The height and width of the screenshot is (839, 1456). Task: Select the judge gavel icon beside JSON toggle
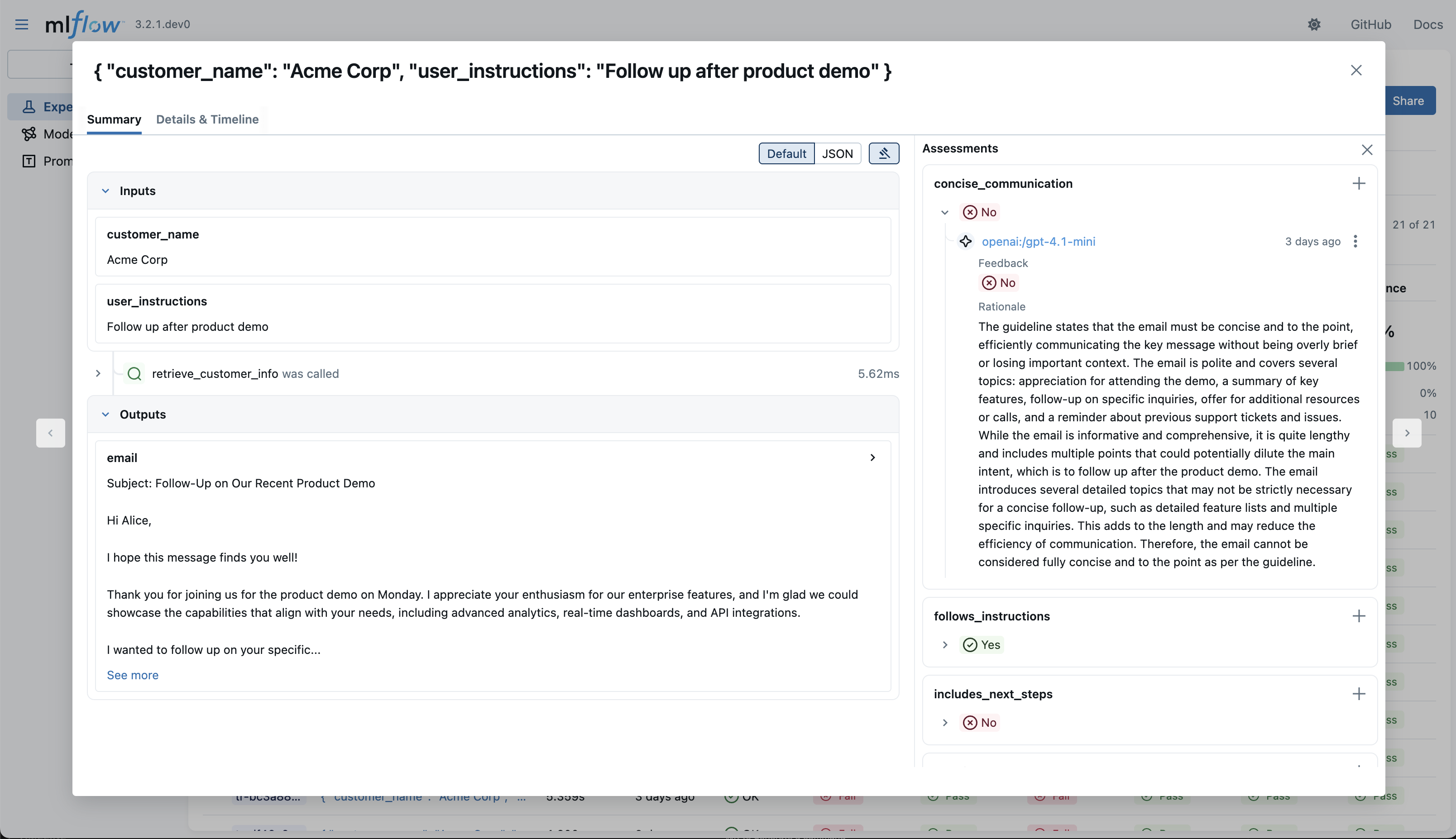884,153
